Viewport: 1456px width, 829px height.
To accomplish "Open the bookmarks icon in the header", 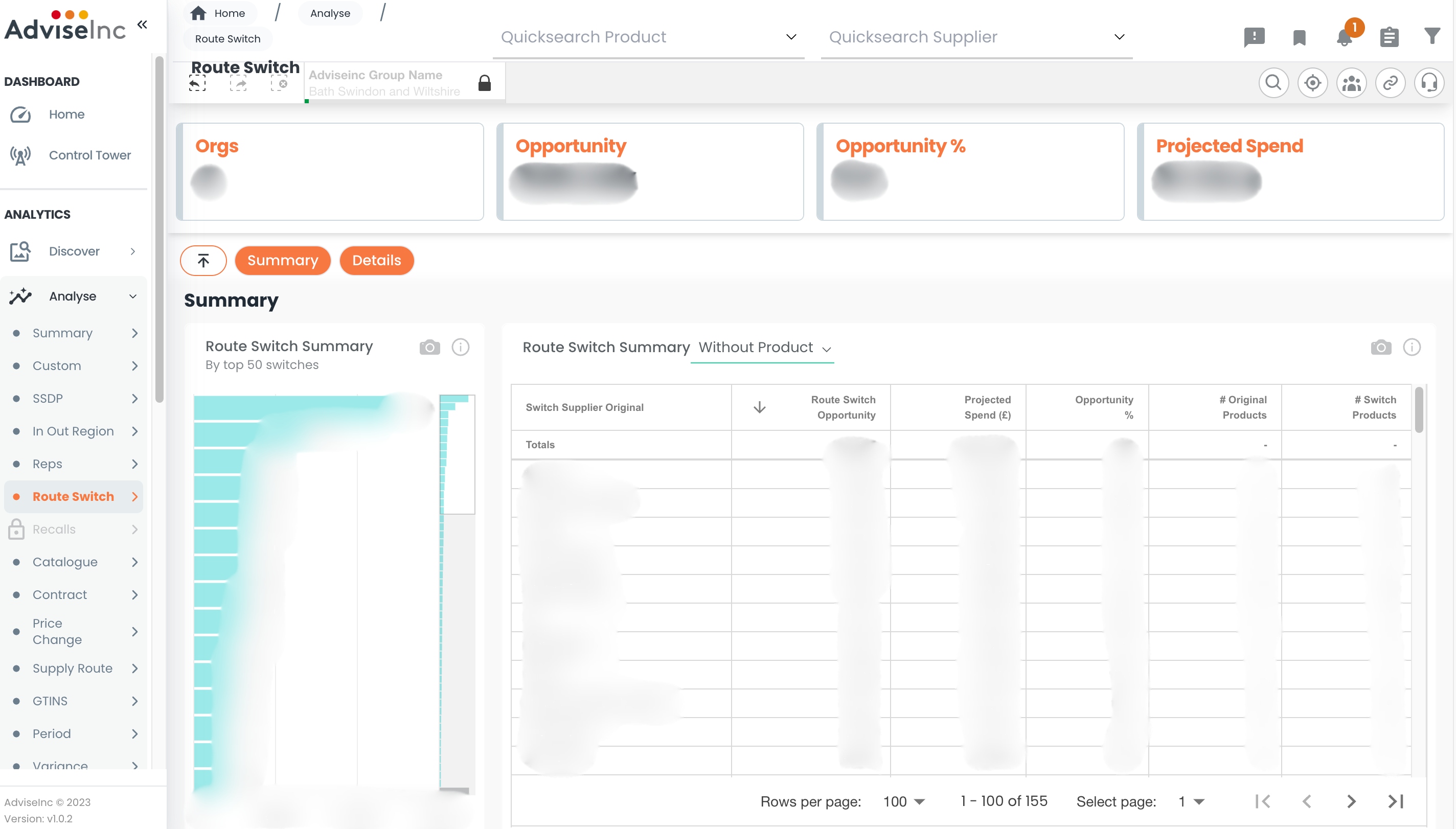I will pos(1299,38).
